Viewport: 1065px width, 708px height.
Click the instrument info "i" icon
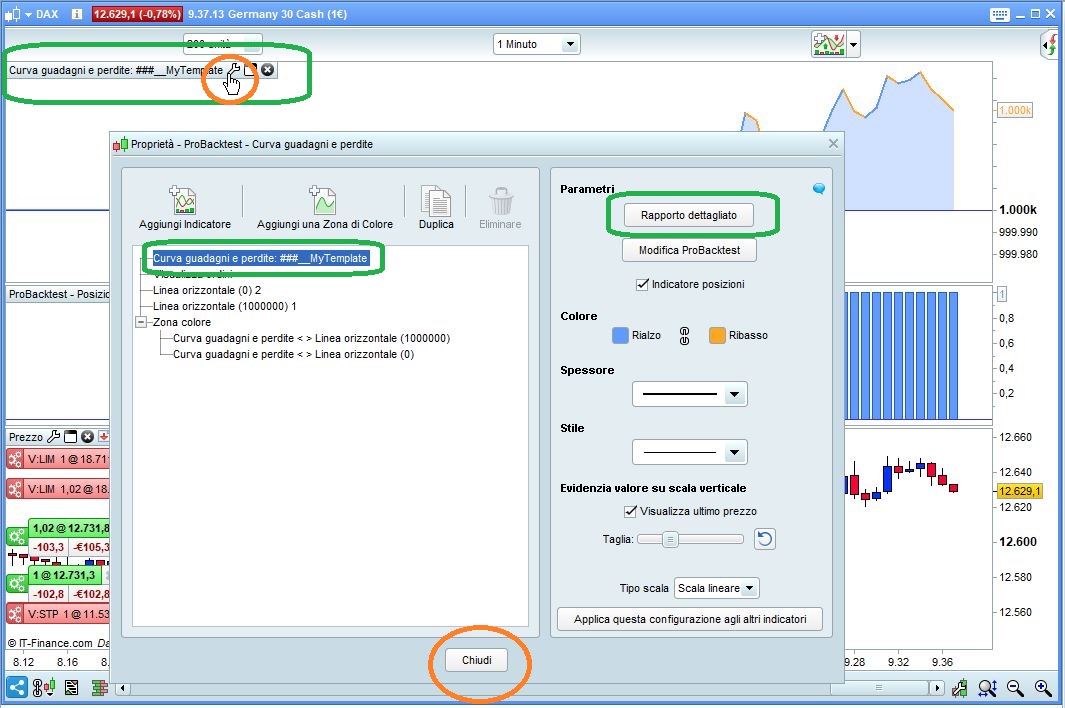tap(77, 14)
